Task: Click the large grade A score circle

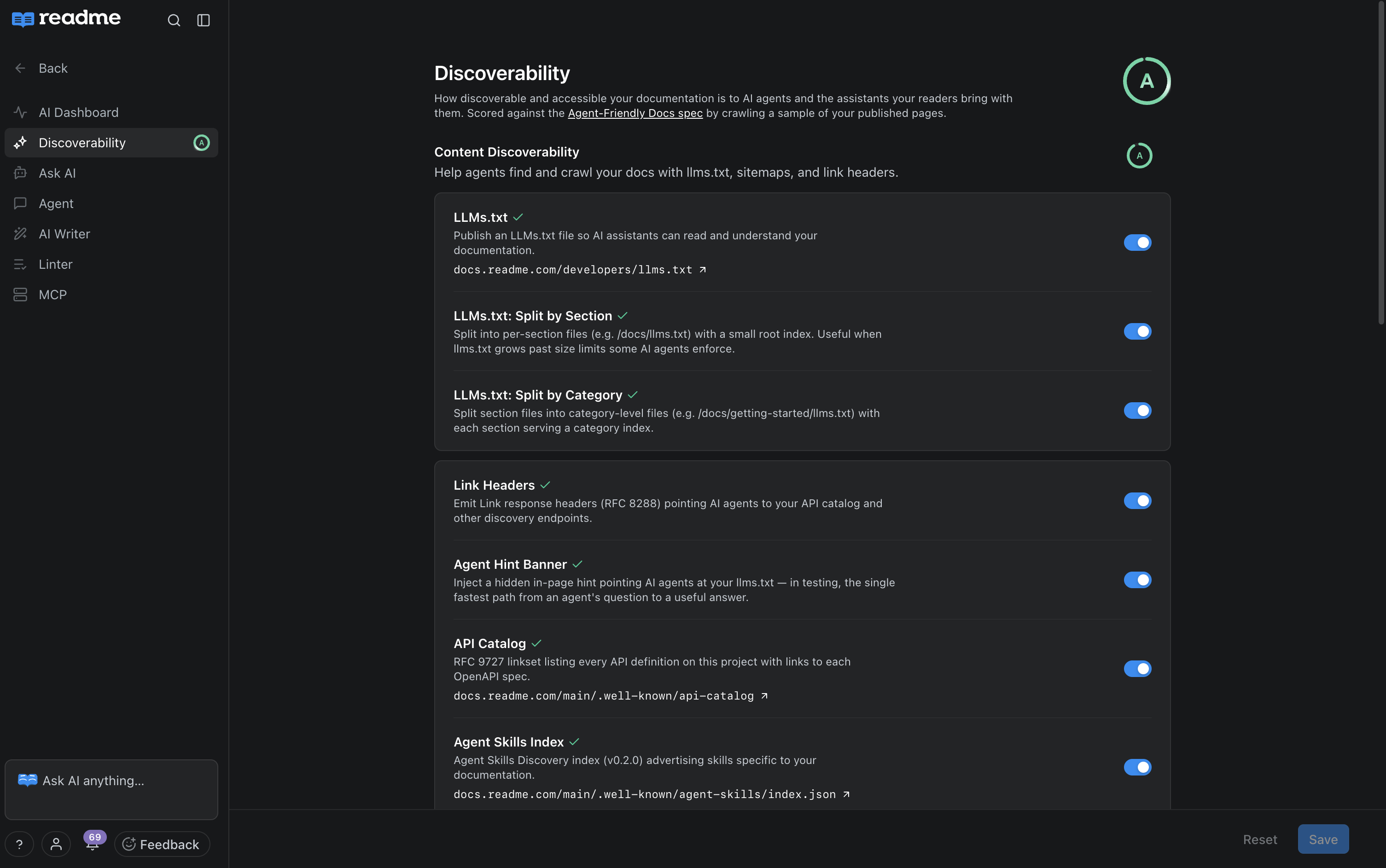Action: [1147, 81]
